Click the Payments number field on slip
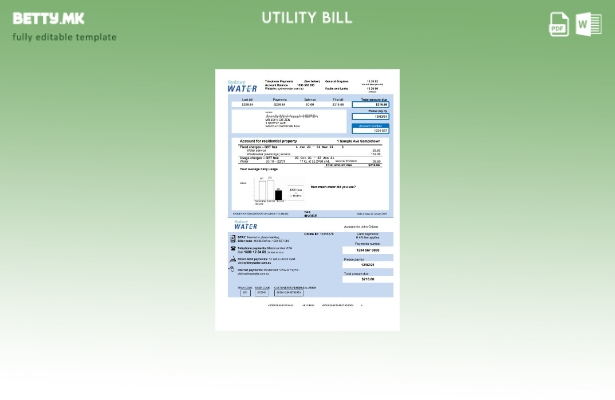The width and height of the screenshot is (615, 400). point(367,249)
